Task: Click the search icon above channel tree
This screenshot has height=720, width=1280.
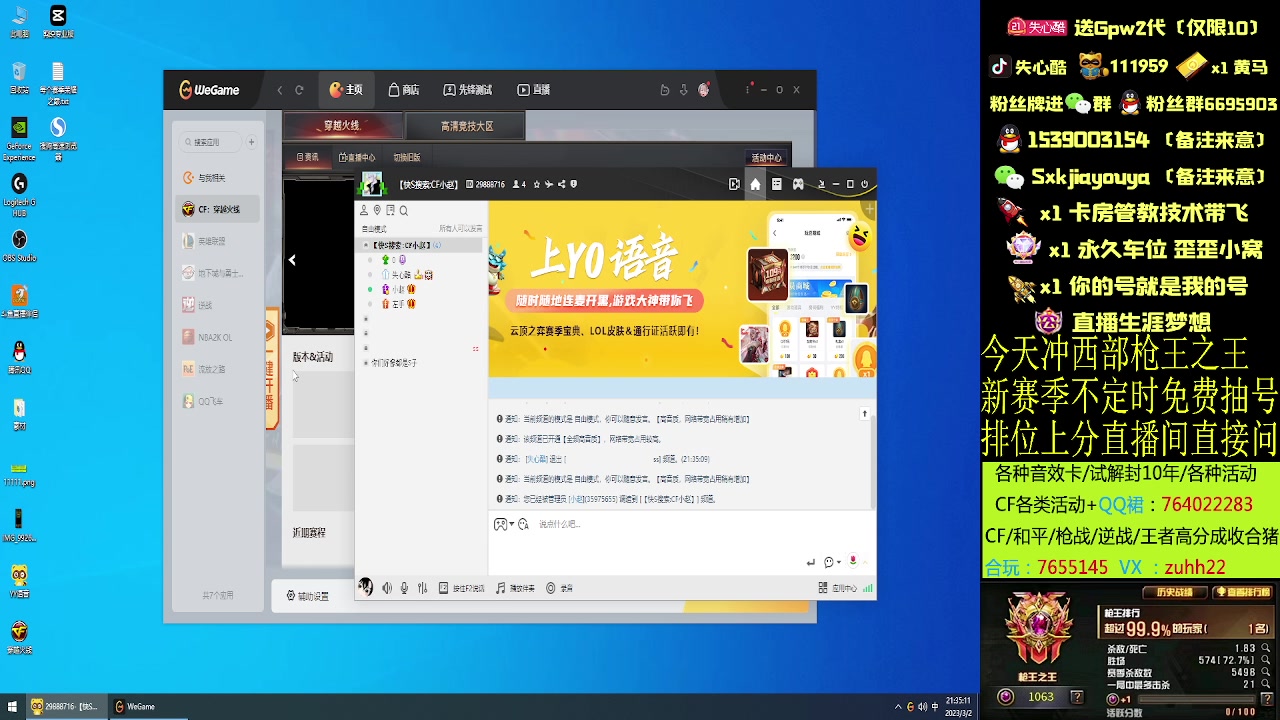Action: click(x=404, y=210)
